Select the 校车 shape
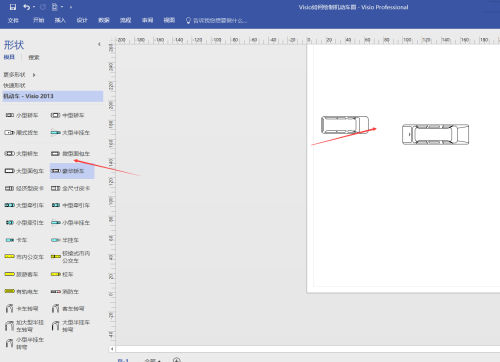The height and width of the screenshot is (362, 500). [62, 274]
